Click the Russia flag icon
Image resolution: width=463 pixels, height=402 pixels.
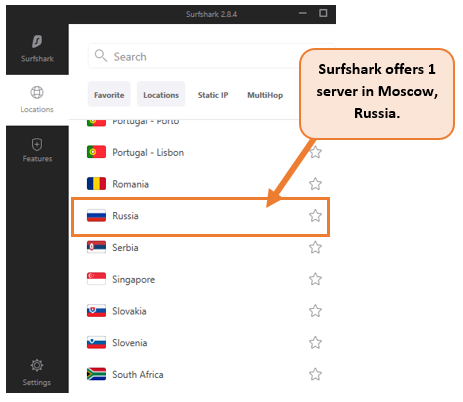(96, 216)
